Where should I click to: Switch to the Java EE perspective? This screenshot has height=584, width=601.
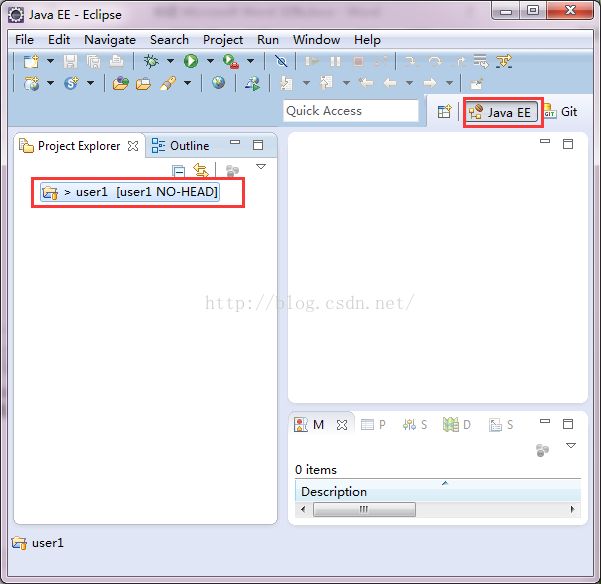click(501, 112)
